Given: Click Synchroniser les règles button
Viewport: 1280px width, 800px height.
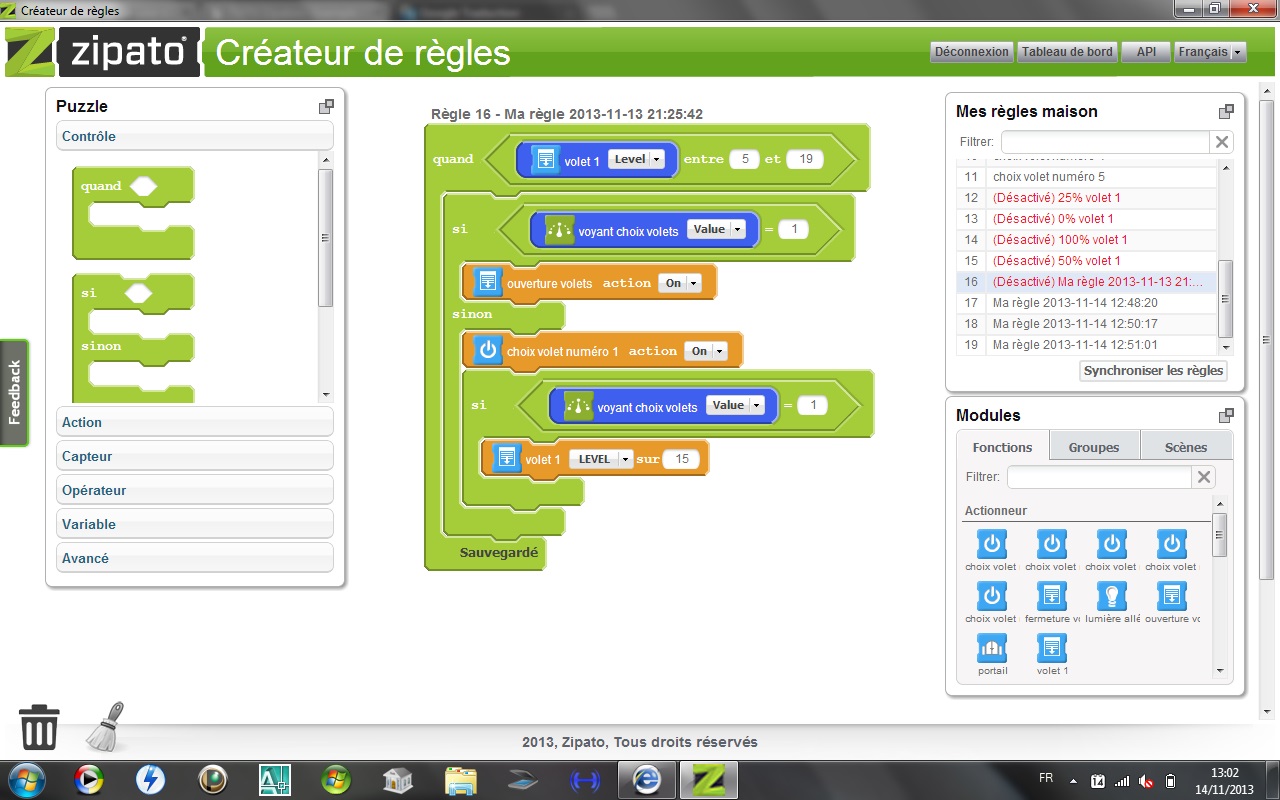Looking at the screenshot, I should (x=1153, y=370).
